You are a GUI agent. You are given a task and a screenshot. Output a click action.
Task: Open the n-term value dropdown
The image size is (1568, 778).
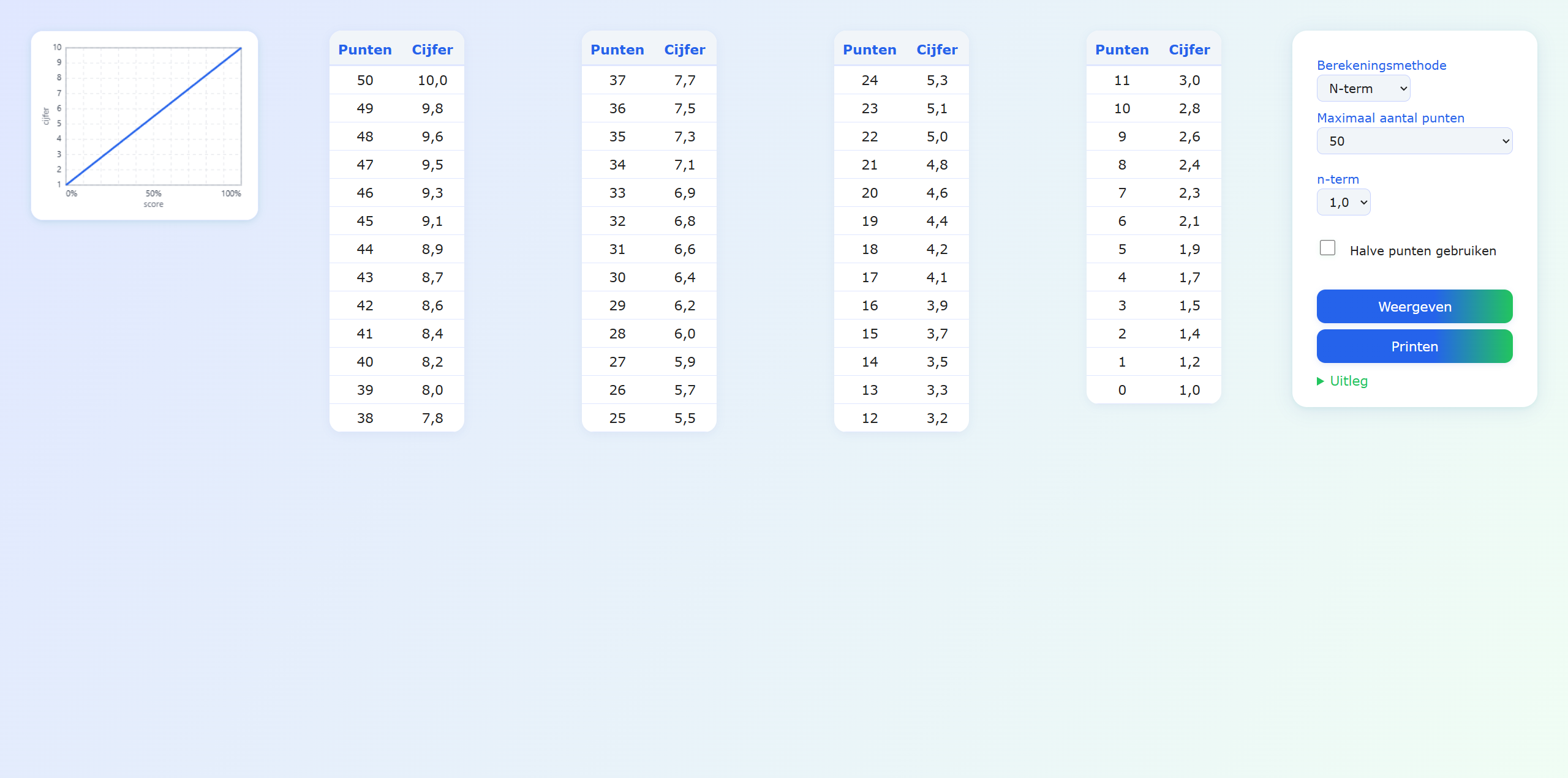(1343, 203)
